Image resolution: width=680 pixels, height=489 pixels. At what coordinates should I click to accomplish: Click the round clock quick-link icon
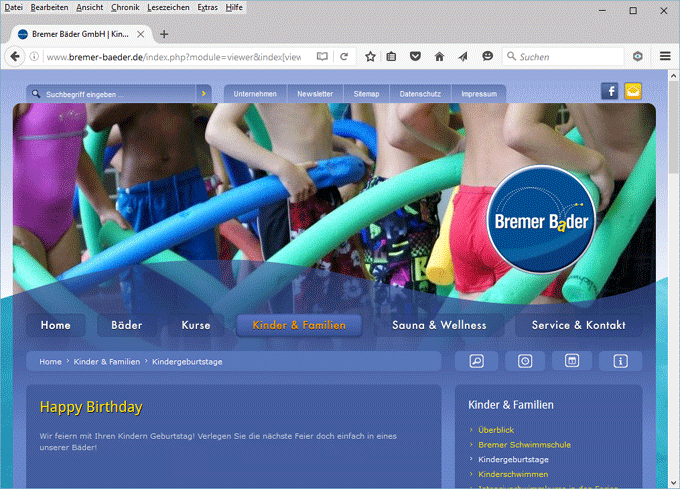[x=525, y=361]
